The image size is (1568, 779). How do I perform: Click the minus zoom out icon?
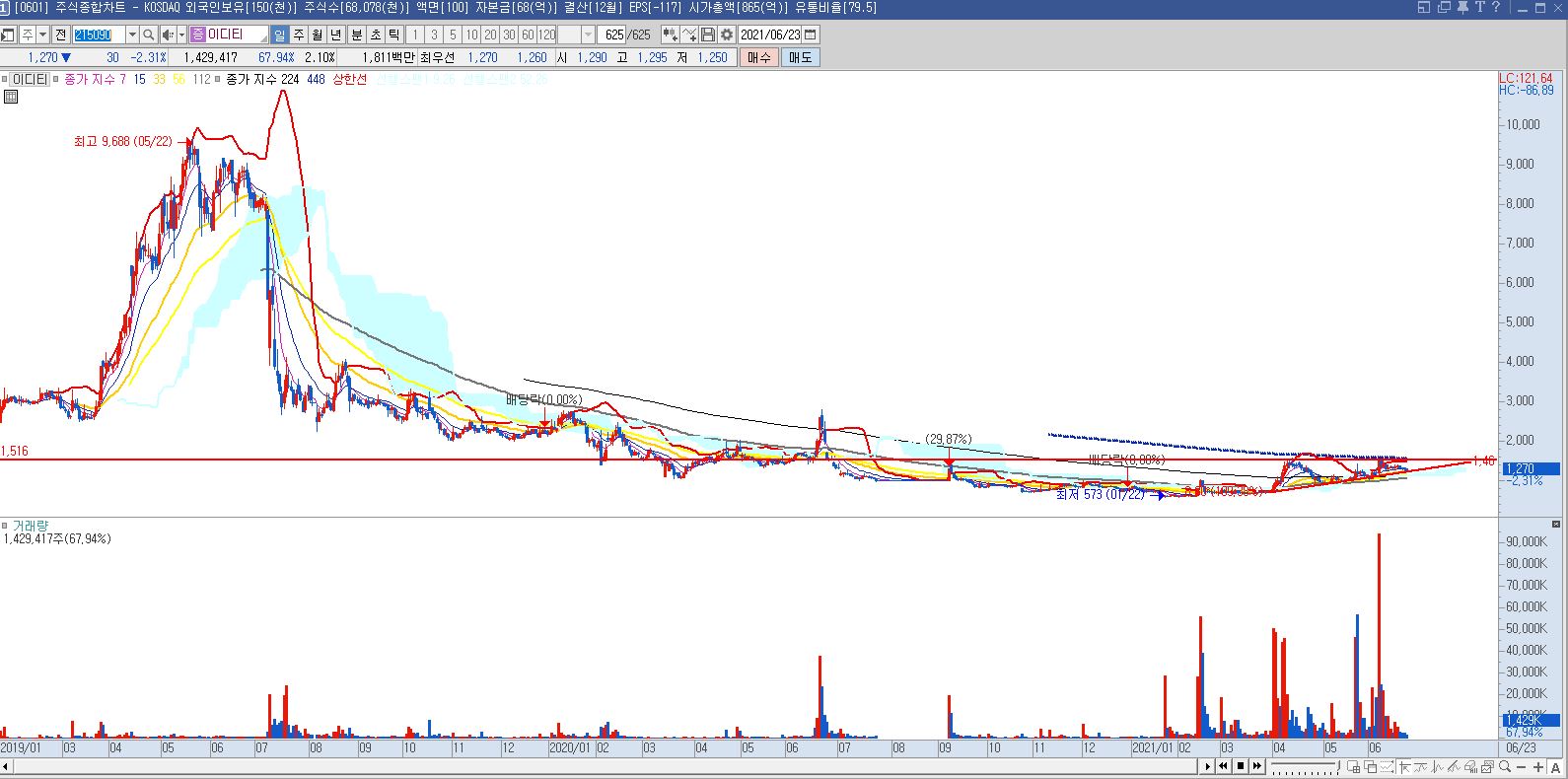pyautogui.click(x=1521, y=766)
